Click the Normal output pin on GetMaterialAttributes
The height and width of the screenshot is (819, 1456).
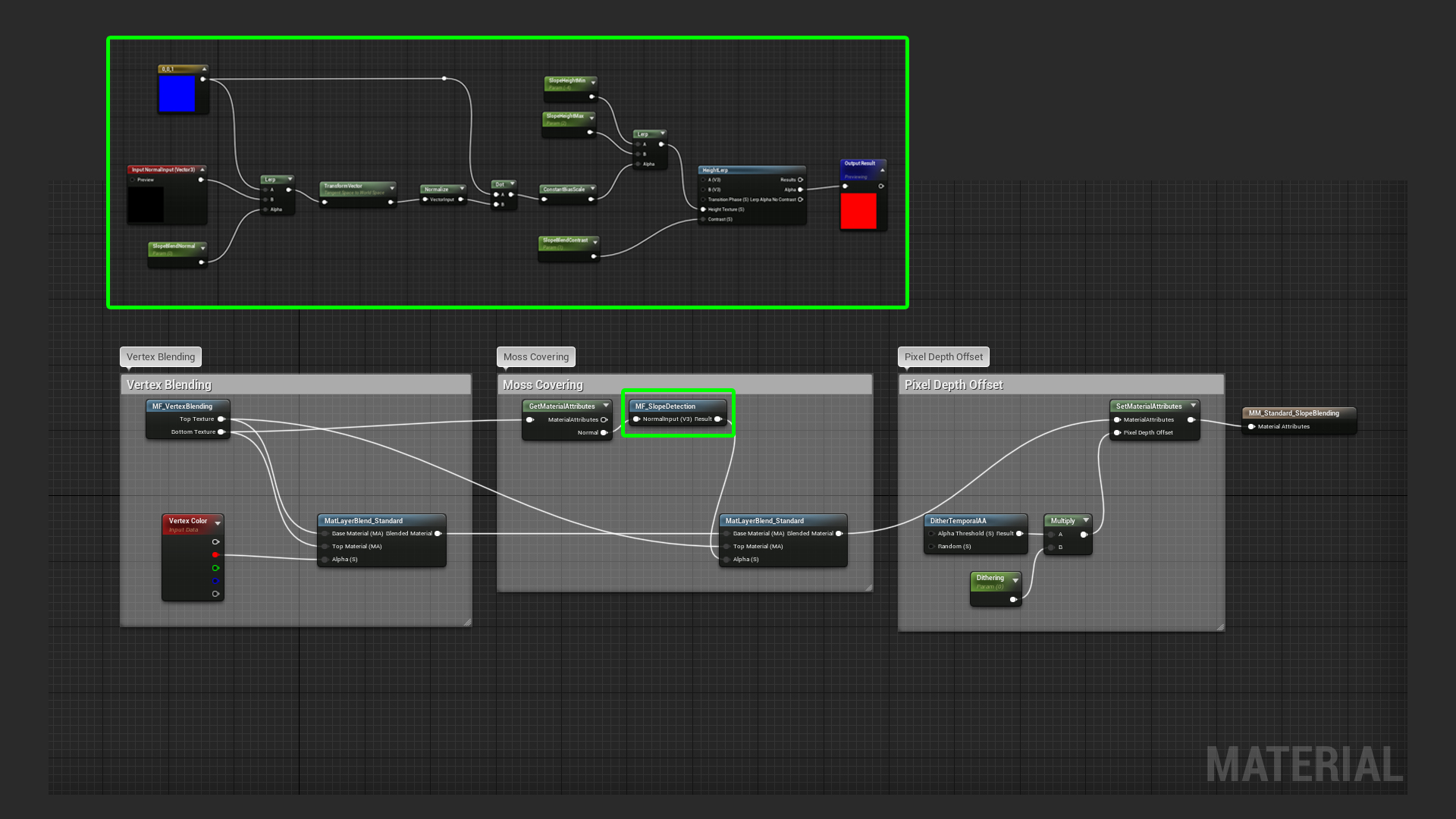tap(604, 433)
